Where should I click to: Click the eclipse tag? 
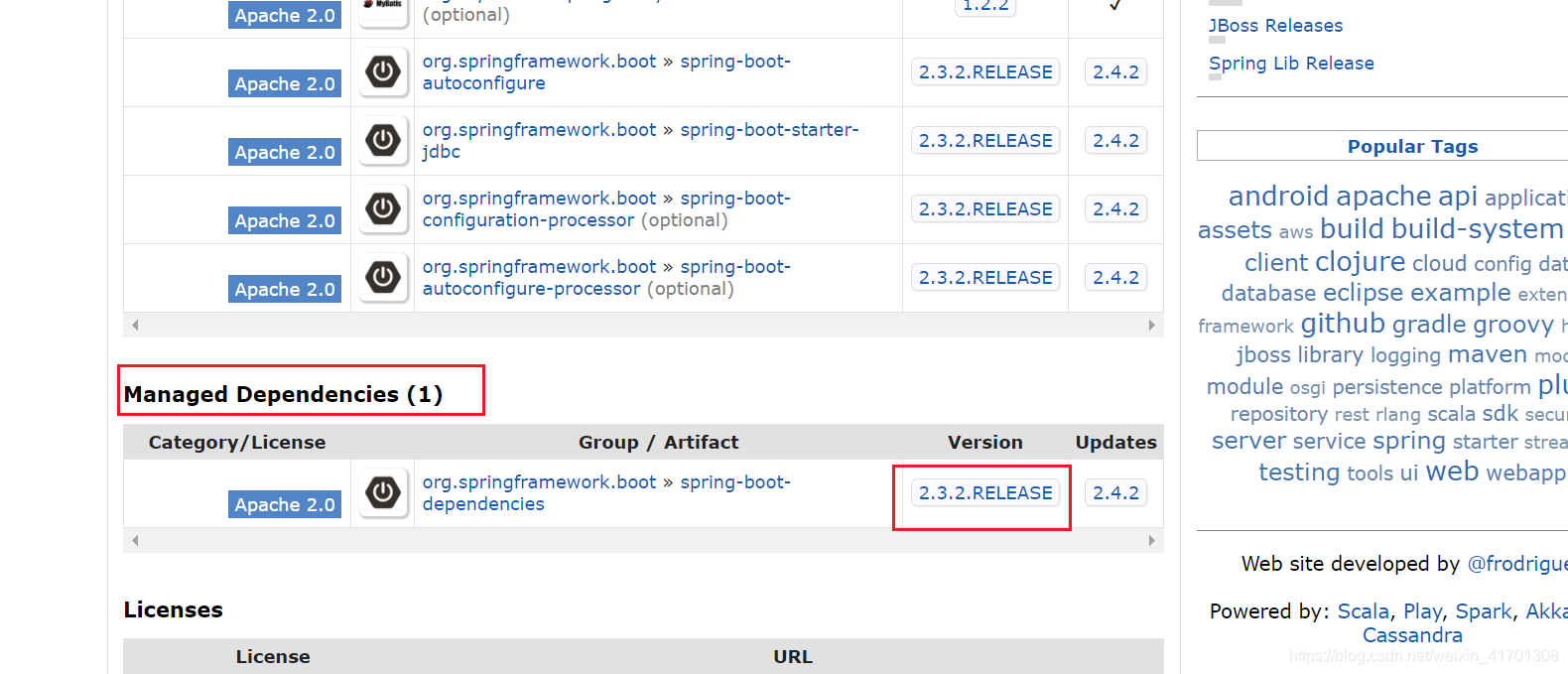(1364, 293)
